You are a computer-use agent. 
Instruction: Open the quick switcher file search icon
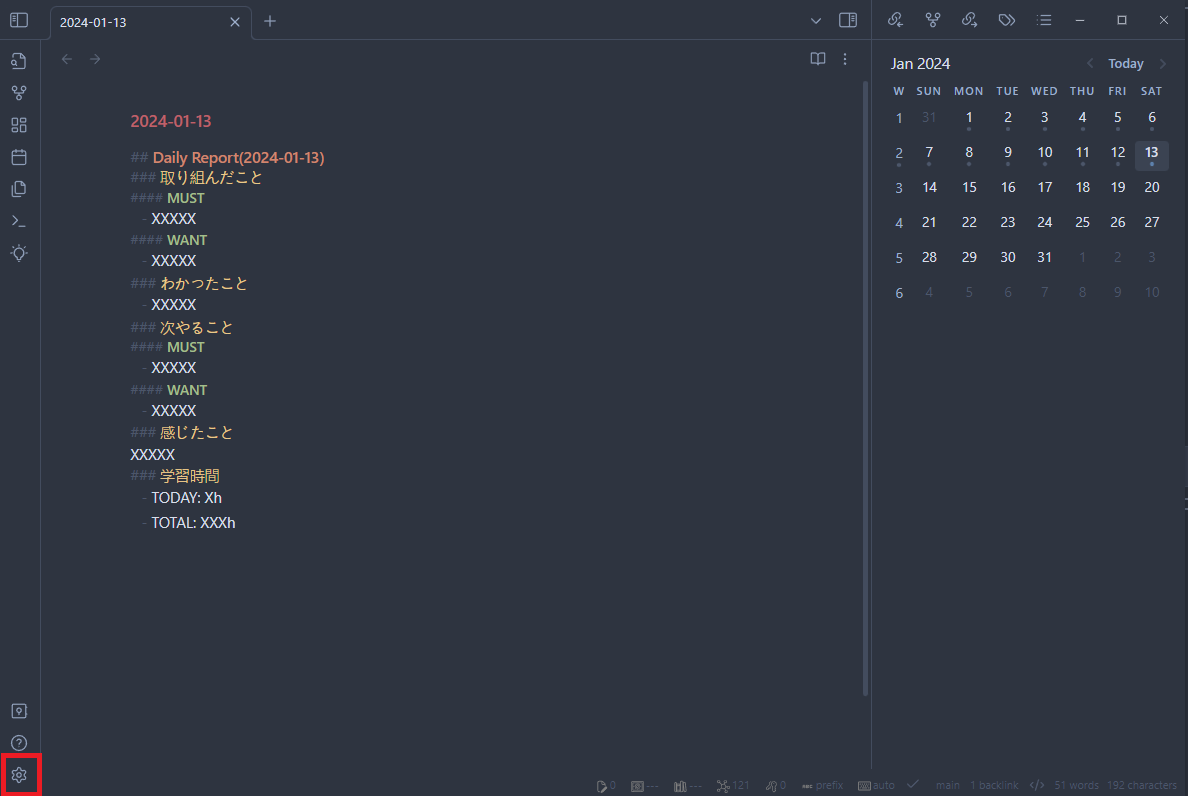click(19, 61)
